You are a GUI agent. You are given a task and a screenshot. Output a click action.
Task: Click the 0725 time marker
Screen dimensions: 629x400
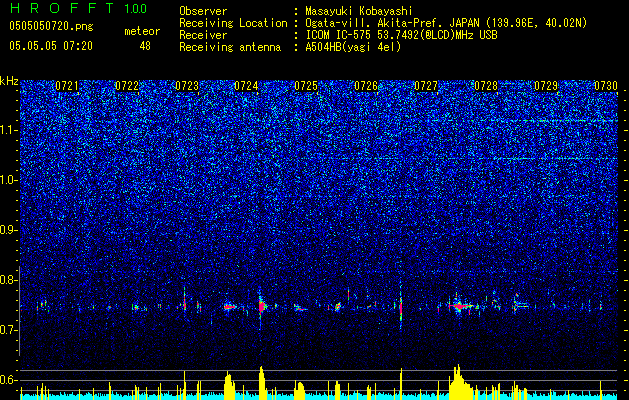pyautogui.click(x=306, y=86)
